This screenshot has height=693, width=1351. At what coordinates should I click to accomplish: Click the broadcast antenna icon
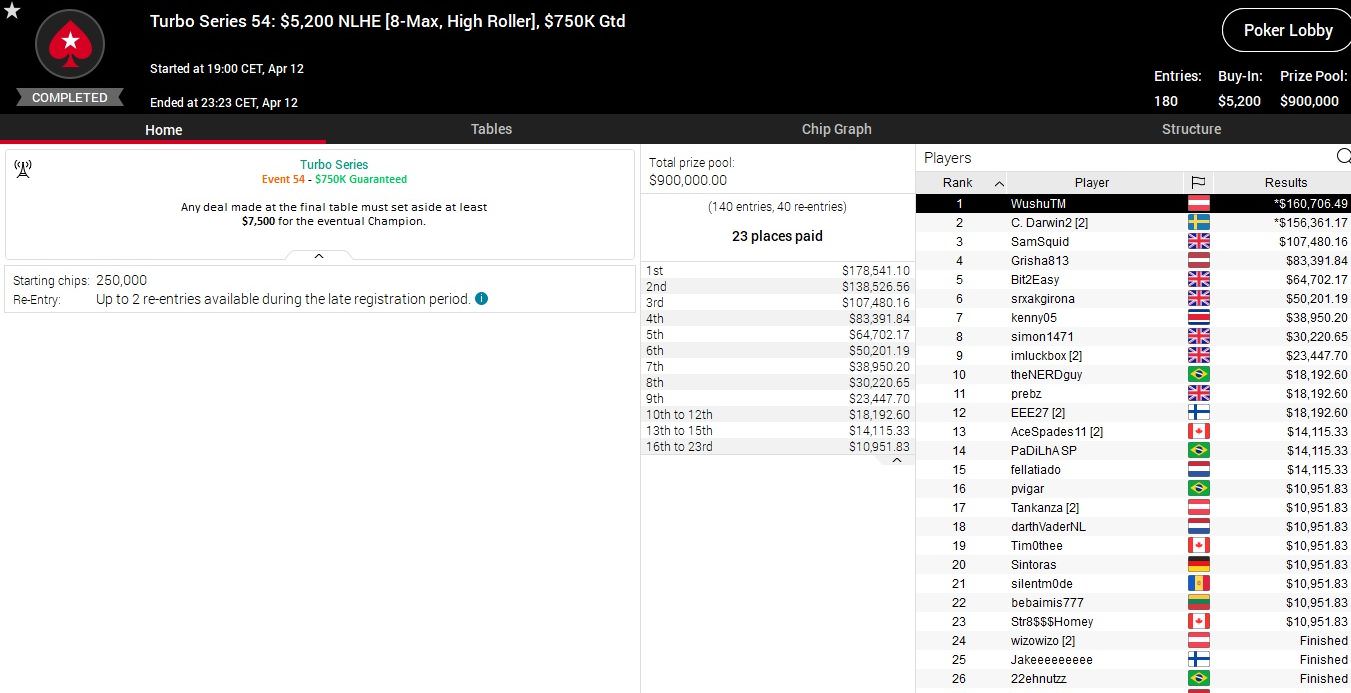pos(24,169)
